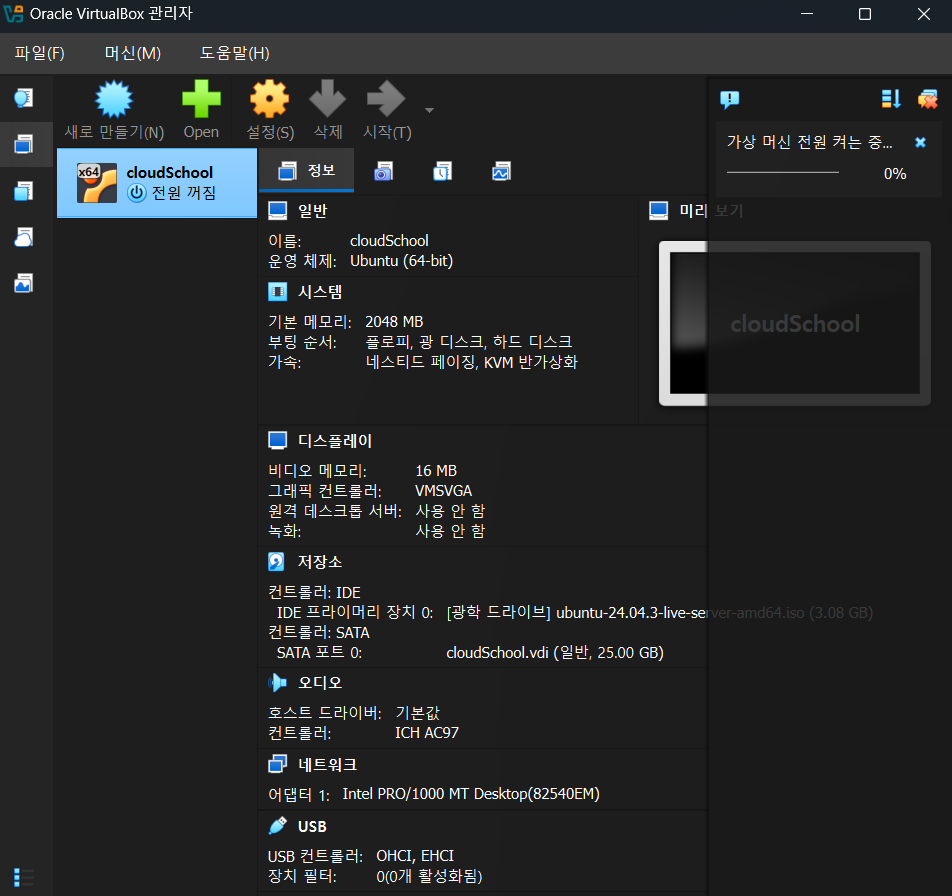Screen dimensions: 952x896
Task: Click the 0(0개 활성화됨) device filters value
Action: coord(429,877)
